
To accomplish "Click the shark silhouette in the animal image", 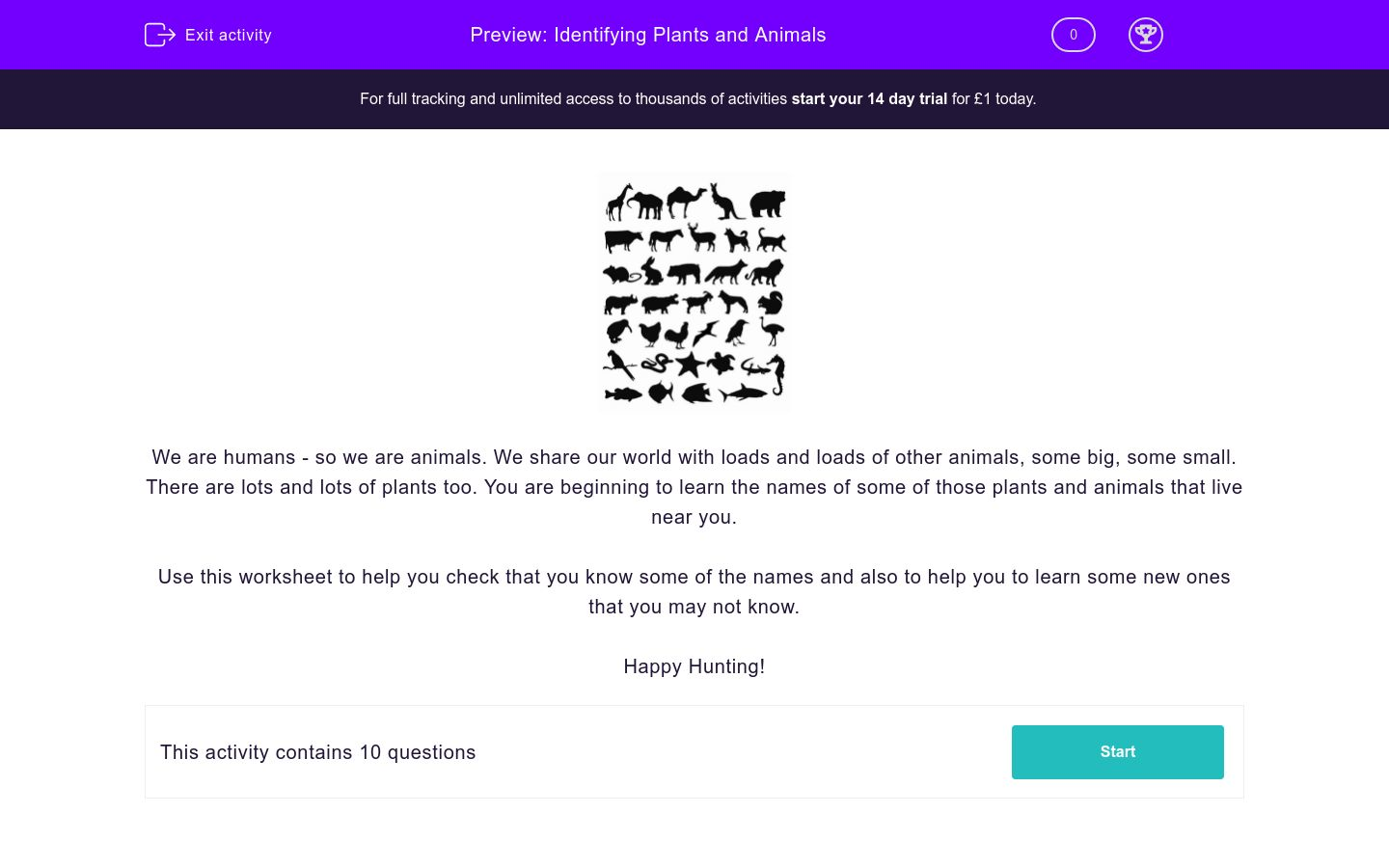I will click(743, 393).
